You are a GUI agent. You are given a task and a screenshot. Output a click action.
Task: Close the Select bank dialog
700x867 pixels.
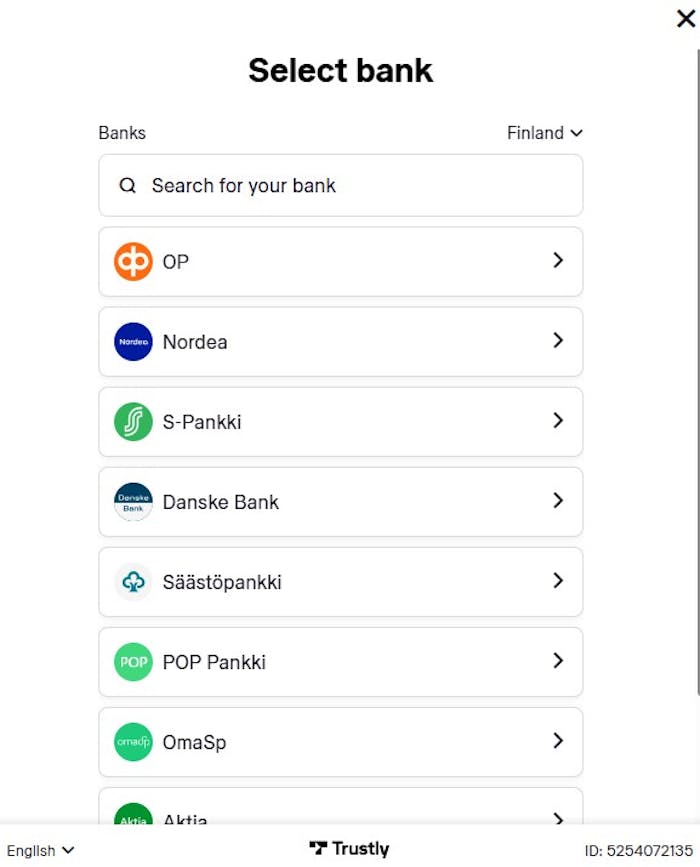(685, 19)
